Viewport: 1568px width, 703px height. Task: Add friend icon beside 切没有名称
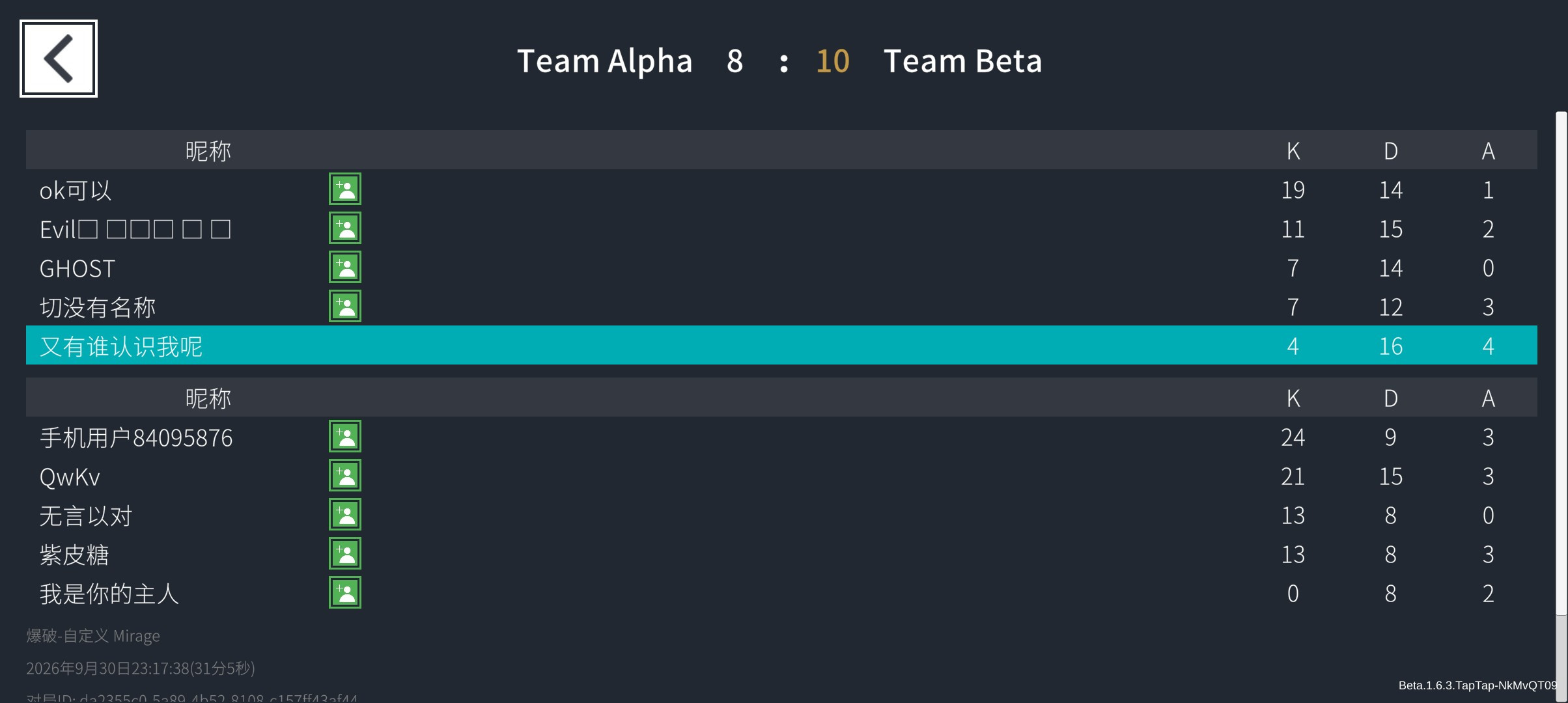click(x=345, y=306)
